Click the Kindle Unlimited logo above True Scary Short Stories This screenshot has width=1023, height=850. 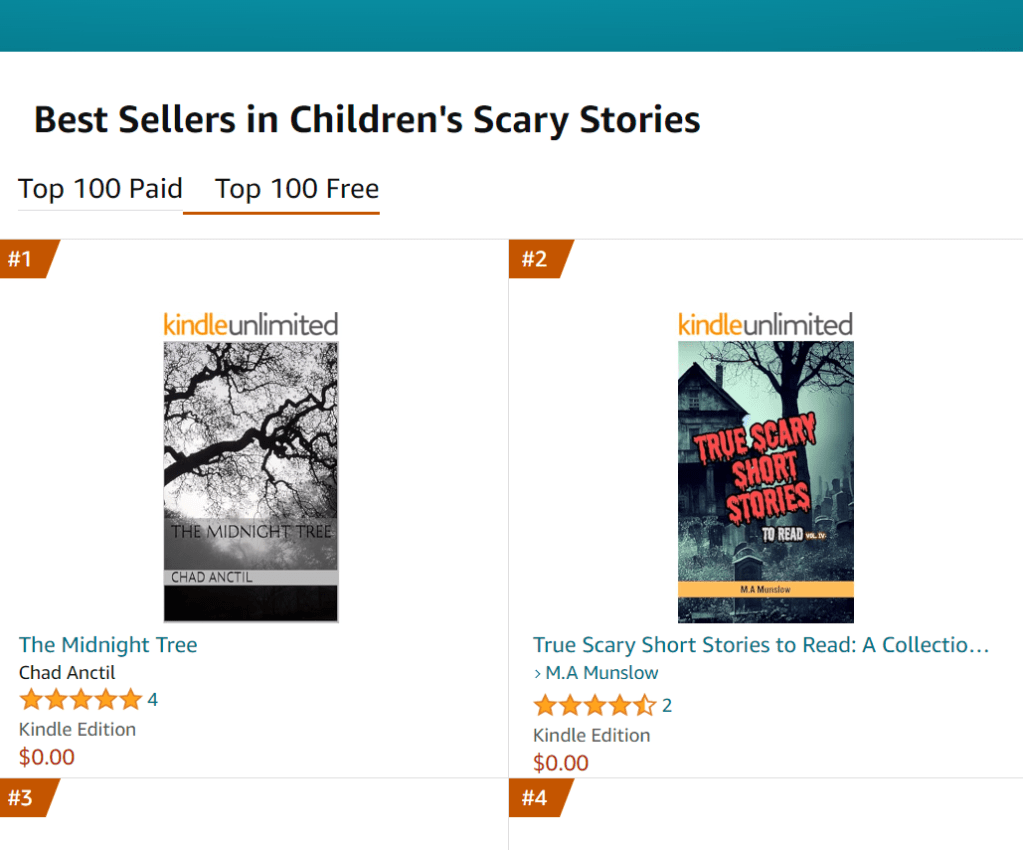(765, 324)
